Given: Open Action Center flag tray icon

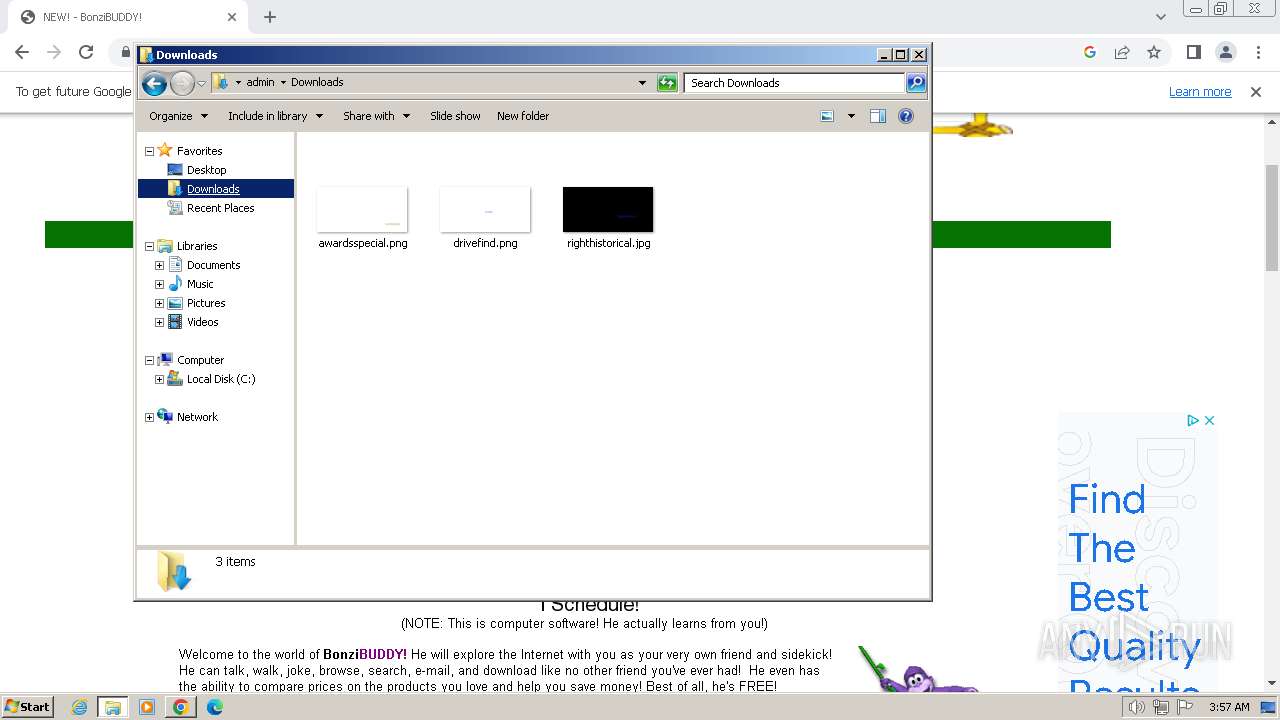Looking at the screenshot, I should (x=1183, y=707).
